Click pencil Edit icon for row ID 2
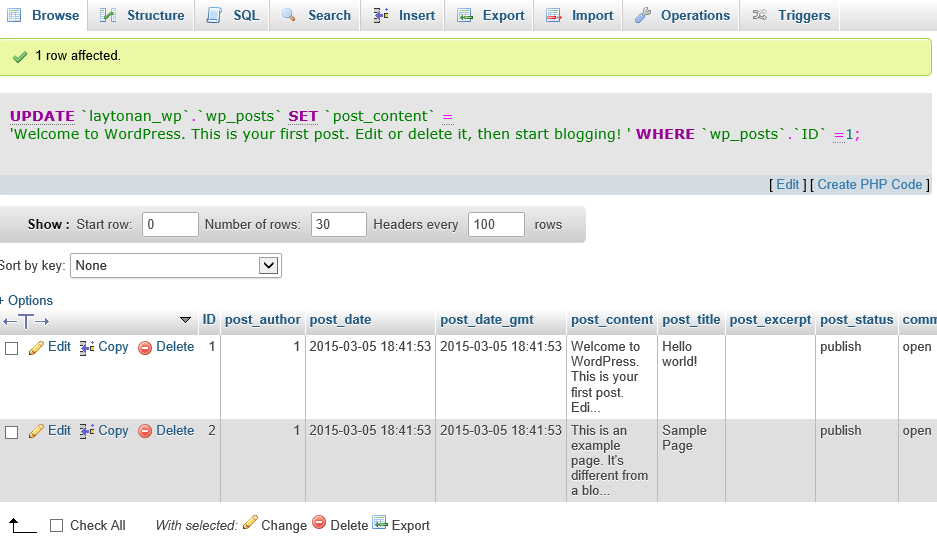This screenshot has width=937, height=541. click(36, 431)
